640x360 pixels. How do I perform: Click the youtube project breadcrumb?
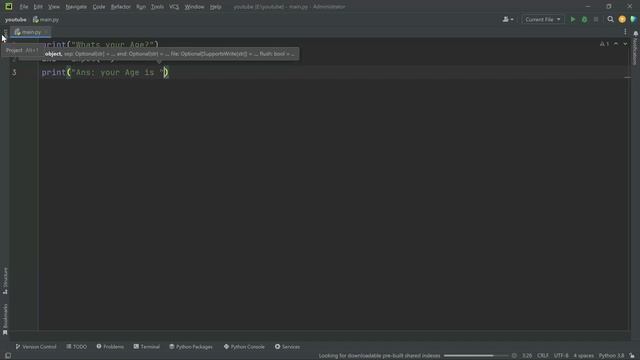[16, 19]
